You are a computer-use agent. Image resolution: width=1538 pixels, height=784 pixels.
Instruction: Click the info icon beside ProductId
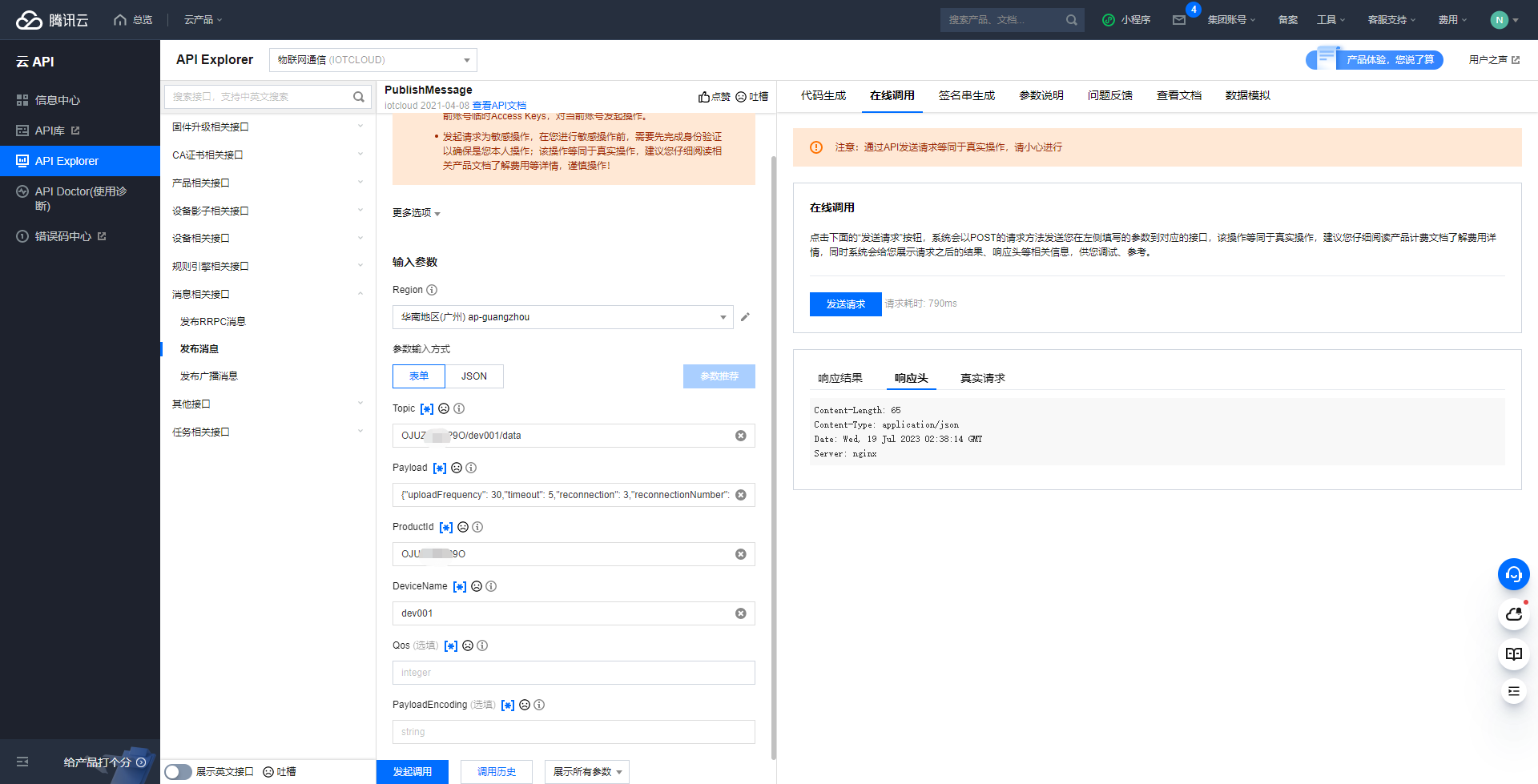[477, 527]
